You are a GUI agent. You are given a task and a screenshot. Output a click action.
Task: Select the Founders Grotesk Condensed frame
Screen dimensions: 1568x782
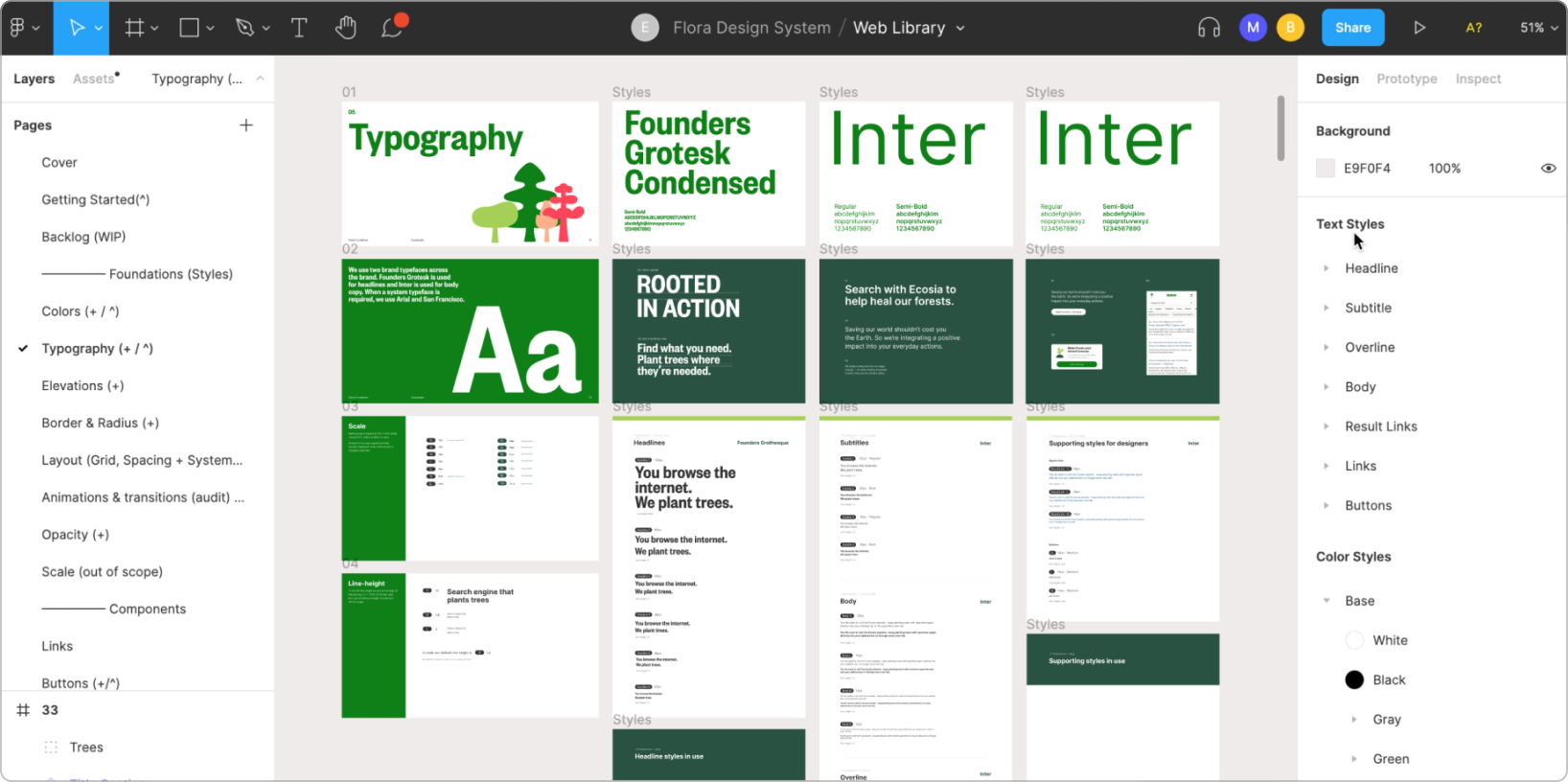(x=709, y=173)
